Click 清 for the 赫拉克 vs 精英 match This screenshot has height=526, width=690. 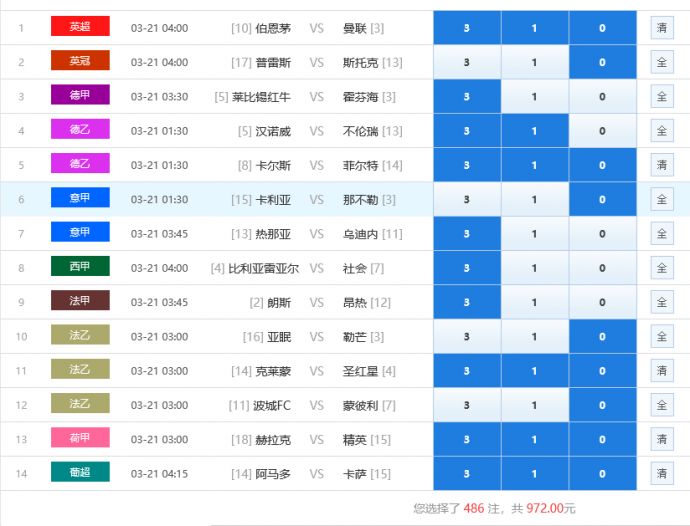point(661,439)
